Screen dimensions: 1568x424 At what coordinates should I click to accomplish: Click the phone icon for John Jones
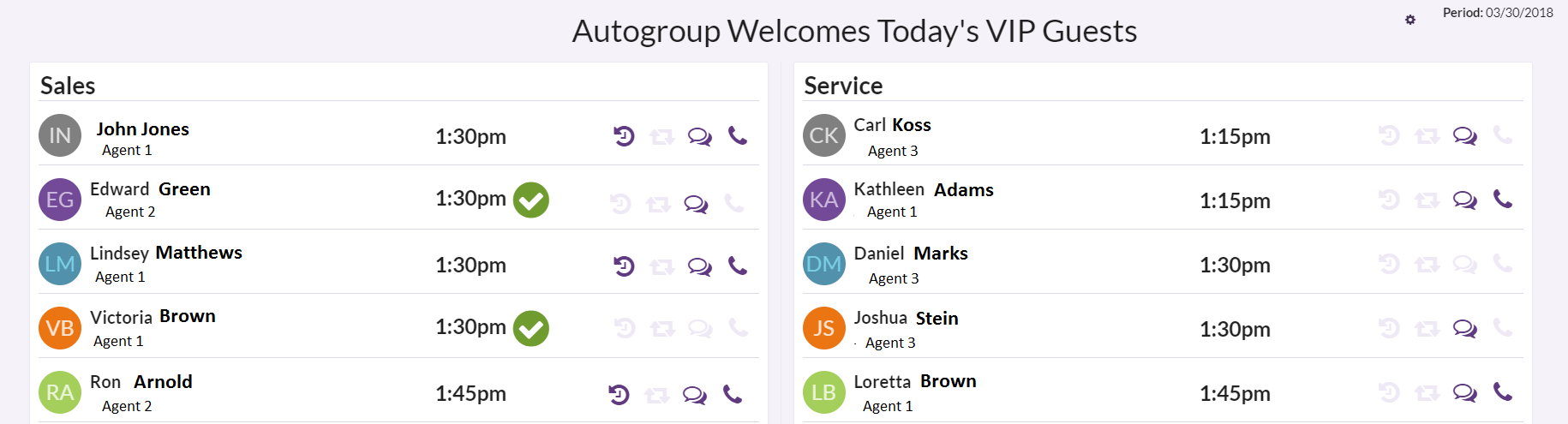[738, 135]
